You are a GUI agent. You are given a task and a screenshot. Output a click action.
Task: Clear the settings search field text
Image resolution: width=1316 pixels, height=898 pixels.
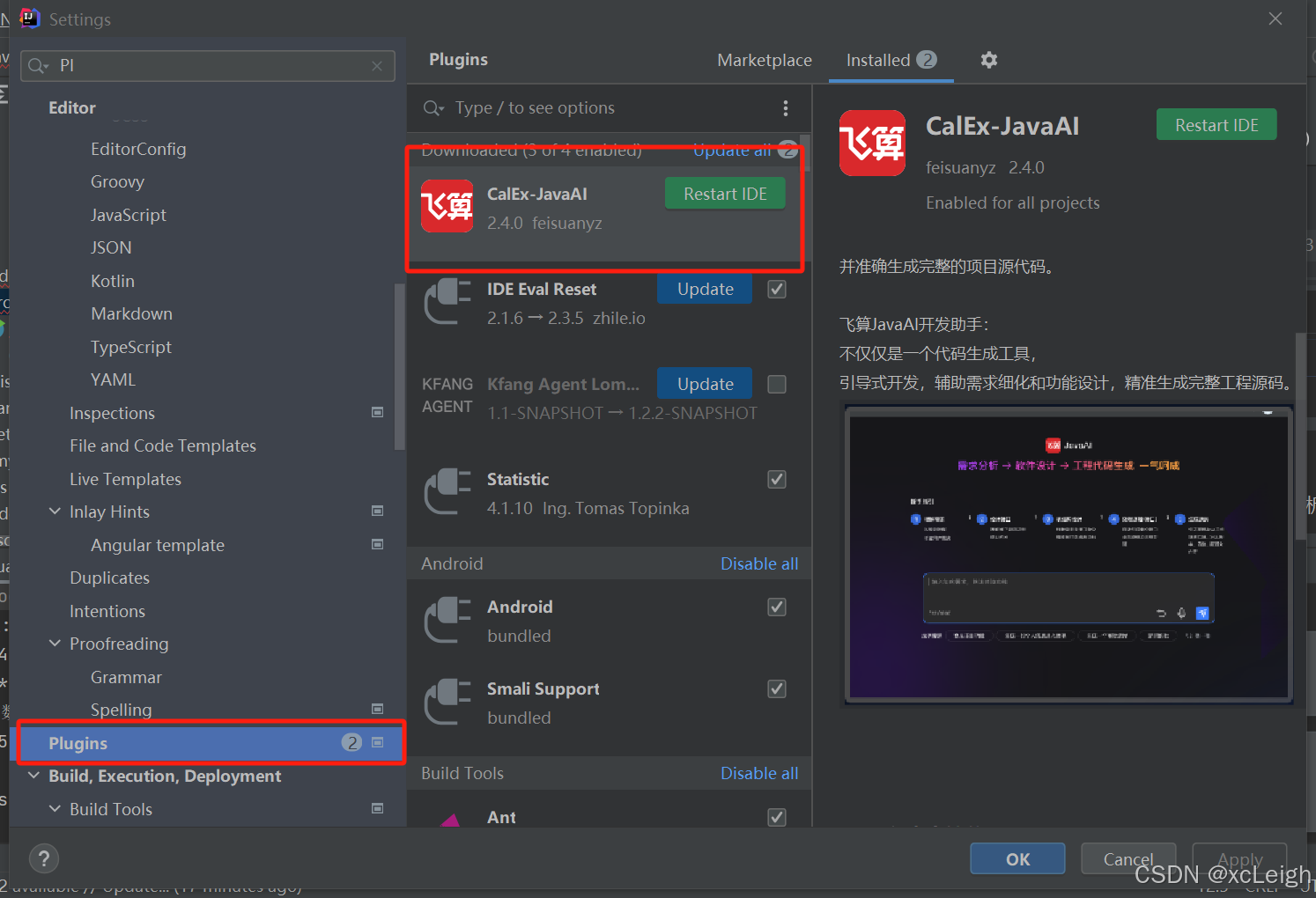pos(377,66)
